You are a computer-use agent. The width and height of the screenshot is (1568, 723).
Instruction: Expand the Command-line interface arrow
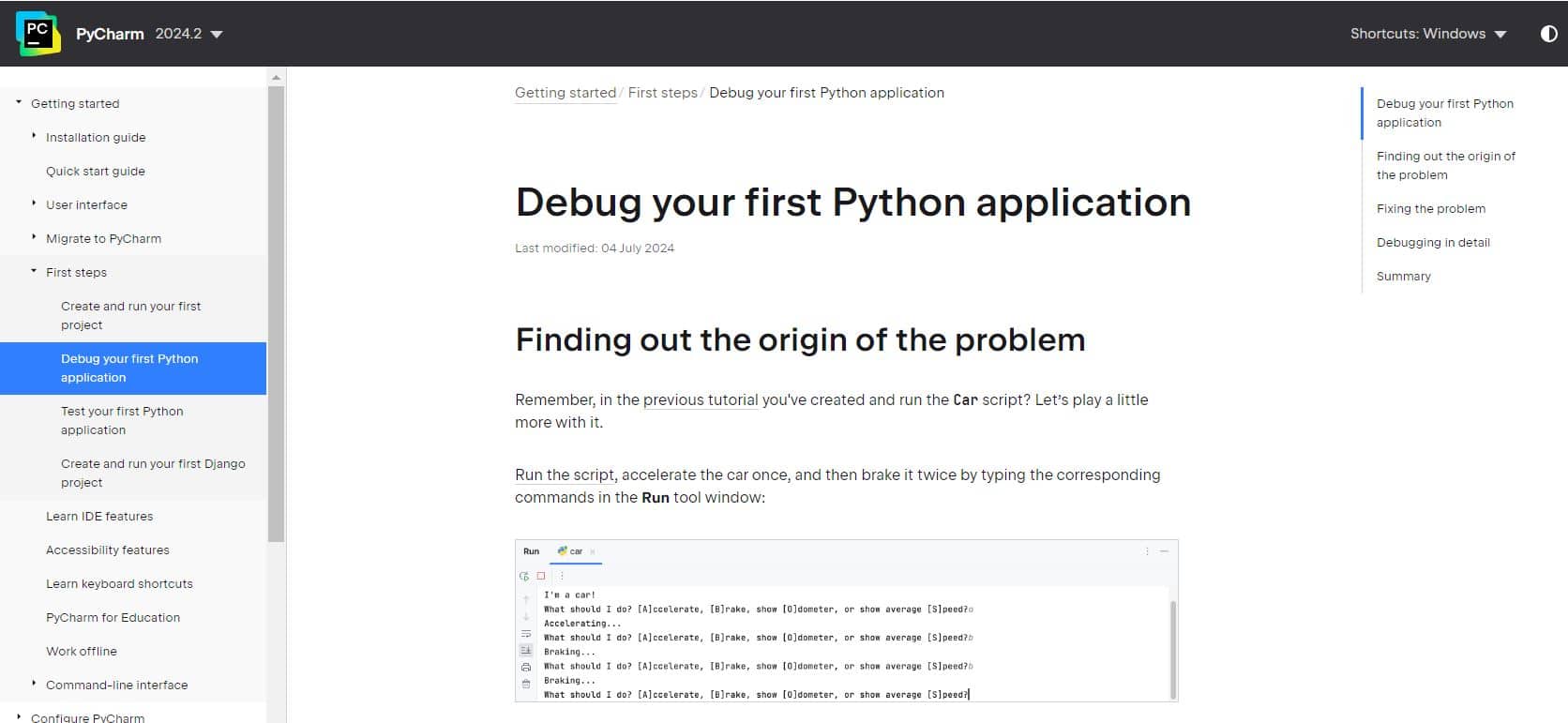pyautogui.click(x=34, y=684)
